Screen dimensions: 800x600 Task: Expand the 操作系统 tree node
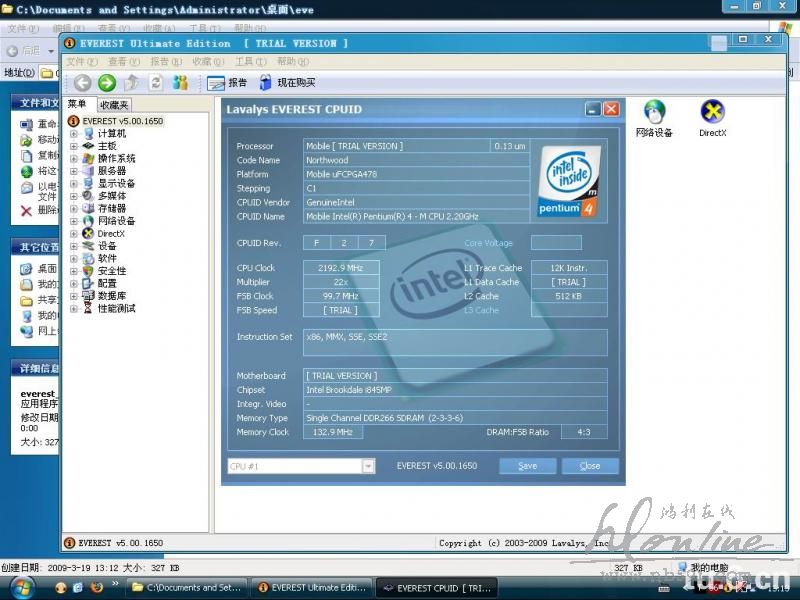coord(73,159)
